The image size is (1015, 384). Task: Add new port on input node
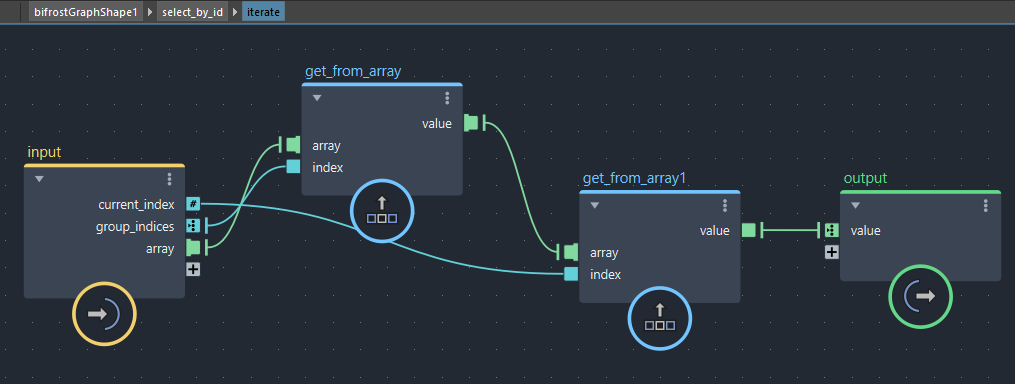point(193,269)
